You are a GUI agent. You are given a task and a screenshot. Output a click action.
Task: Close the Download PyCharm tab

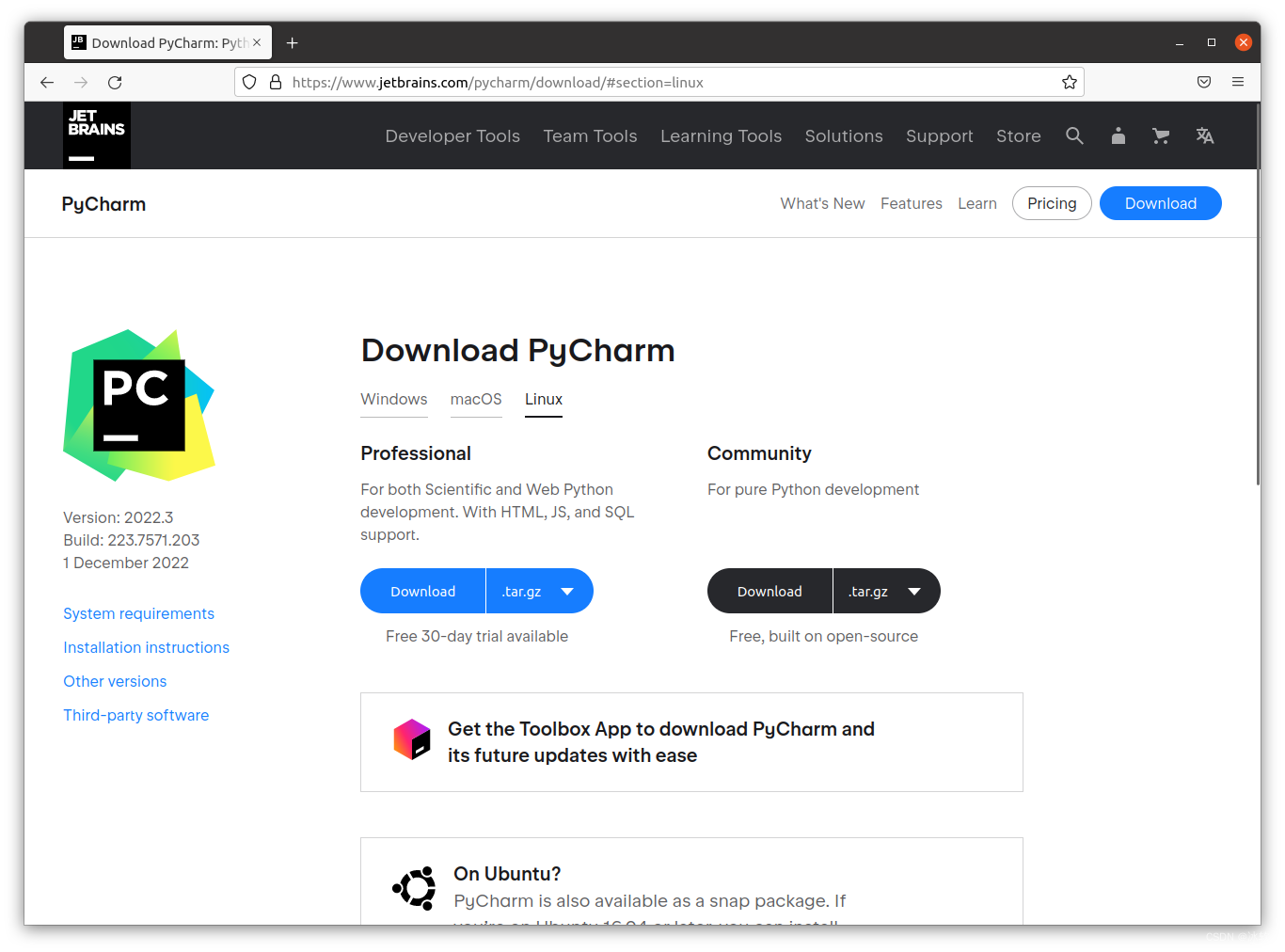pos(257,42)
